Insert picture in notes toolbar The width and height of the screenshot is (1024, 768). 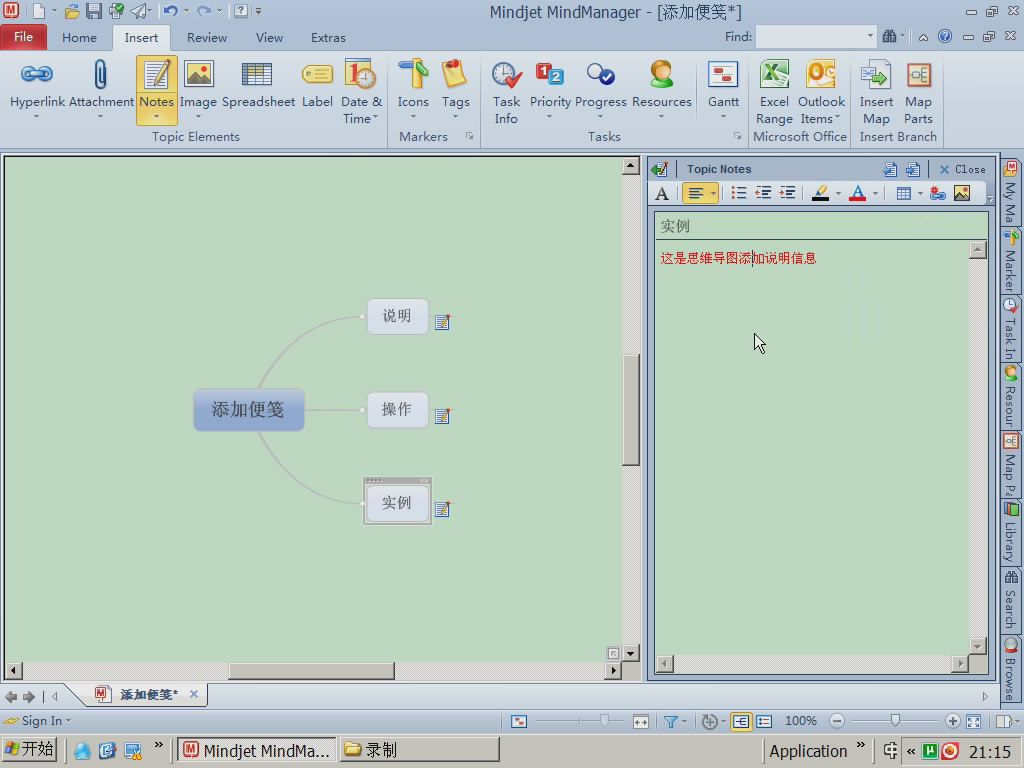pyautogui.click(x=962, y=193)
